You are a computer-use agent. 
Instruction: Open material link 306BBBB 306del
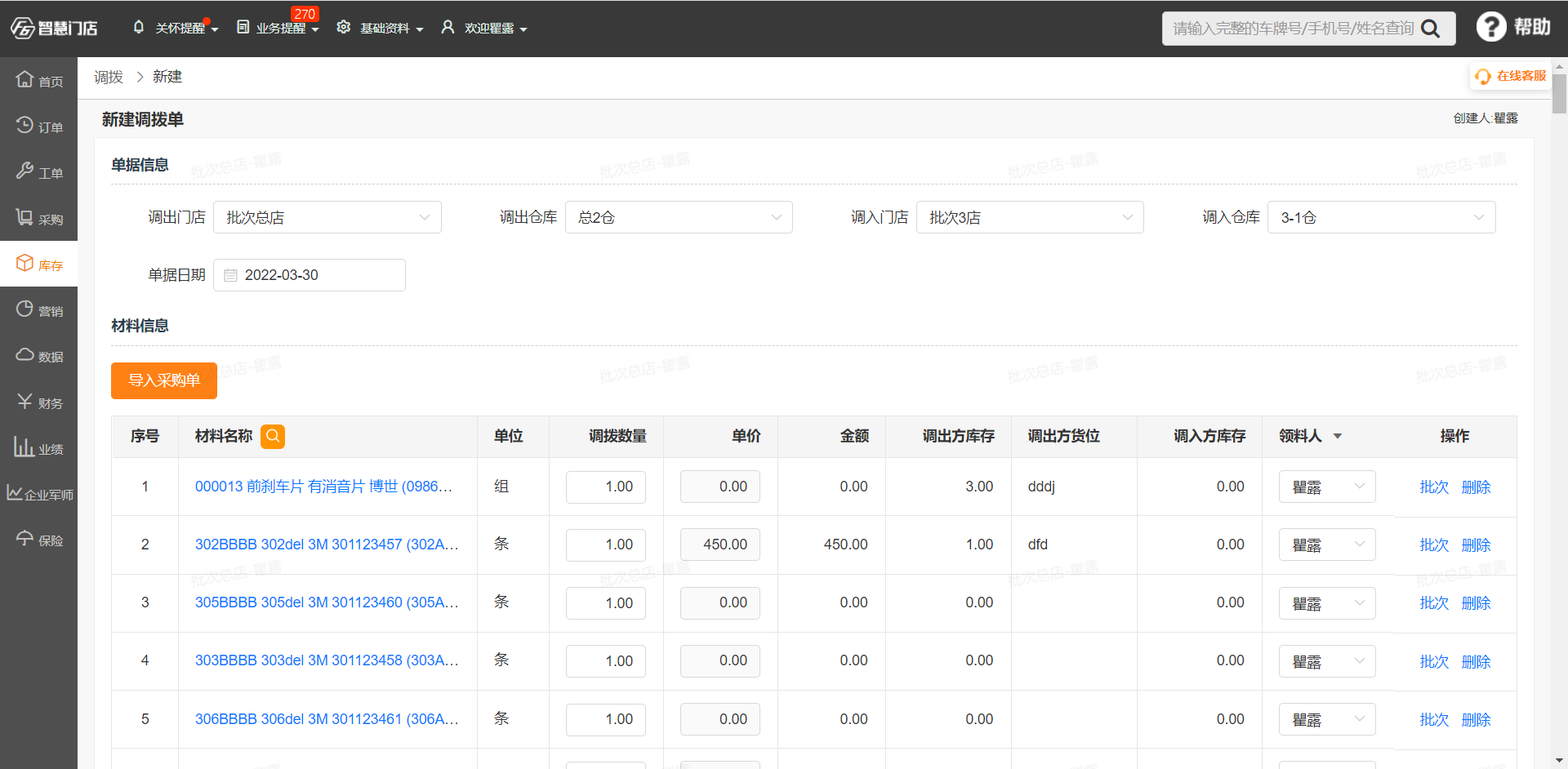[327, 719]
